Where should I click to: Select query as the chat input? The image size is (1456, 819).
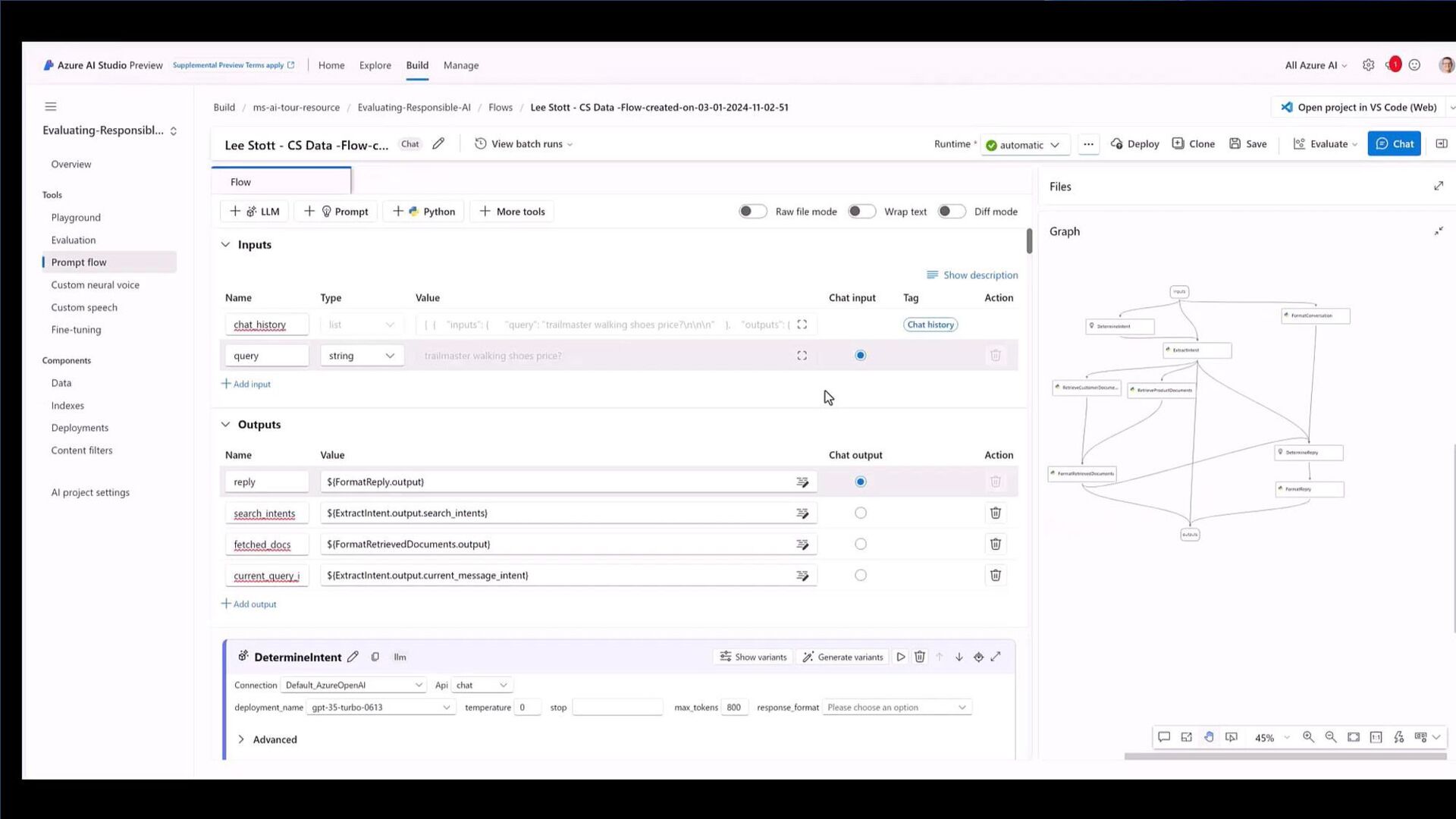coord(860,356)
